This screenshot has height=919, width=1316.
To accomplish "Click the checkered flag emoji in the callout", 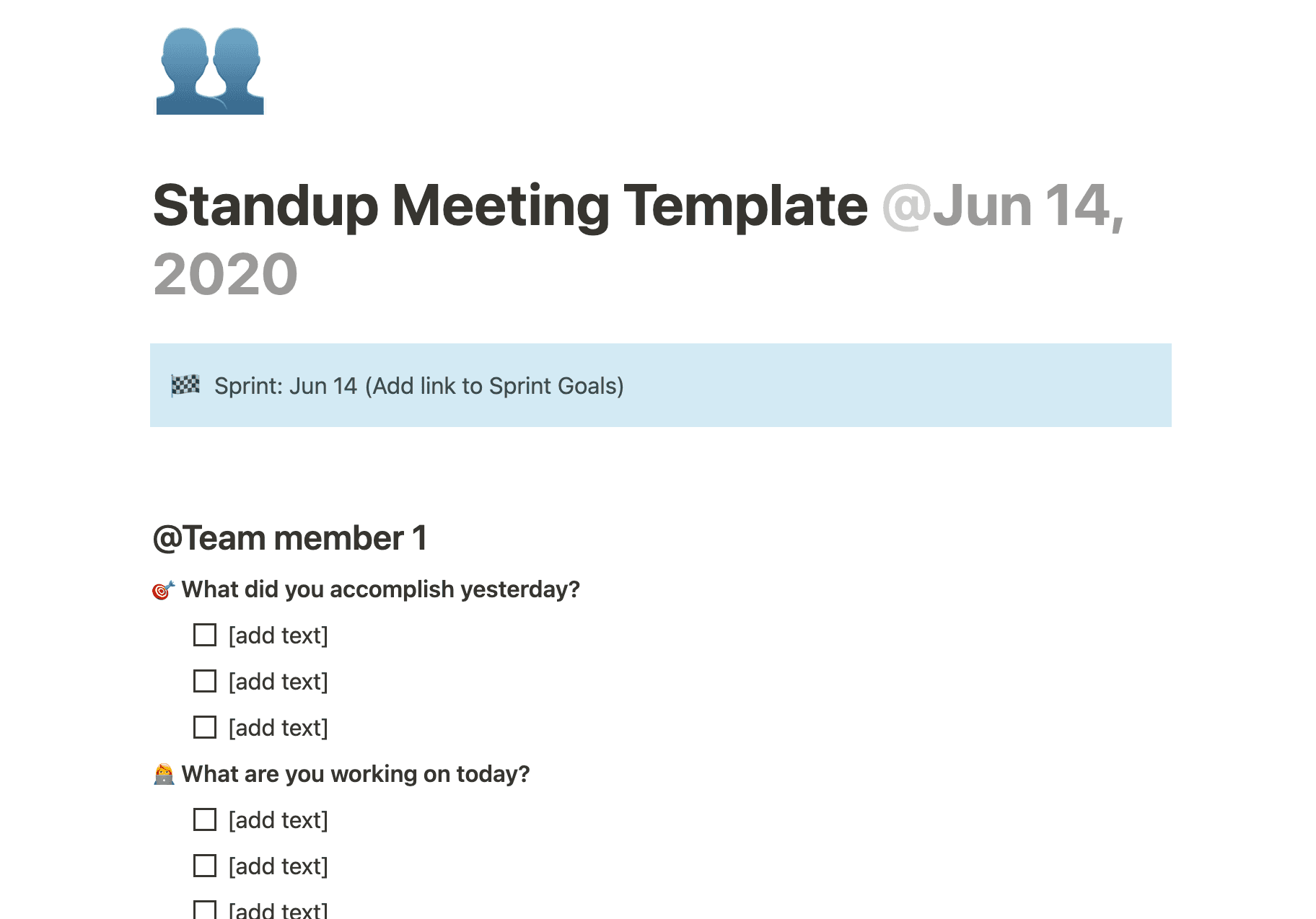I will click(x=186, y=386).
